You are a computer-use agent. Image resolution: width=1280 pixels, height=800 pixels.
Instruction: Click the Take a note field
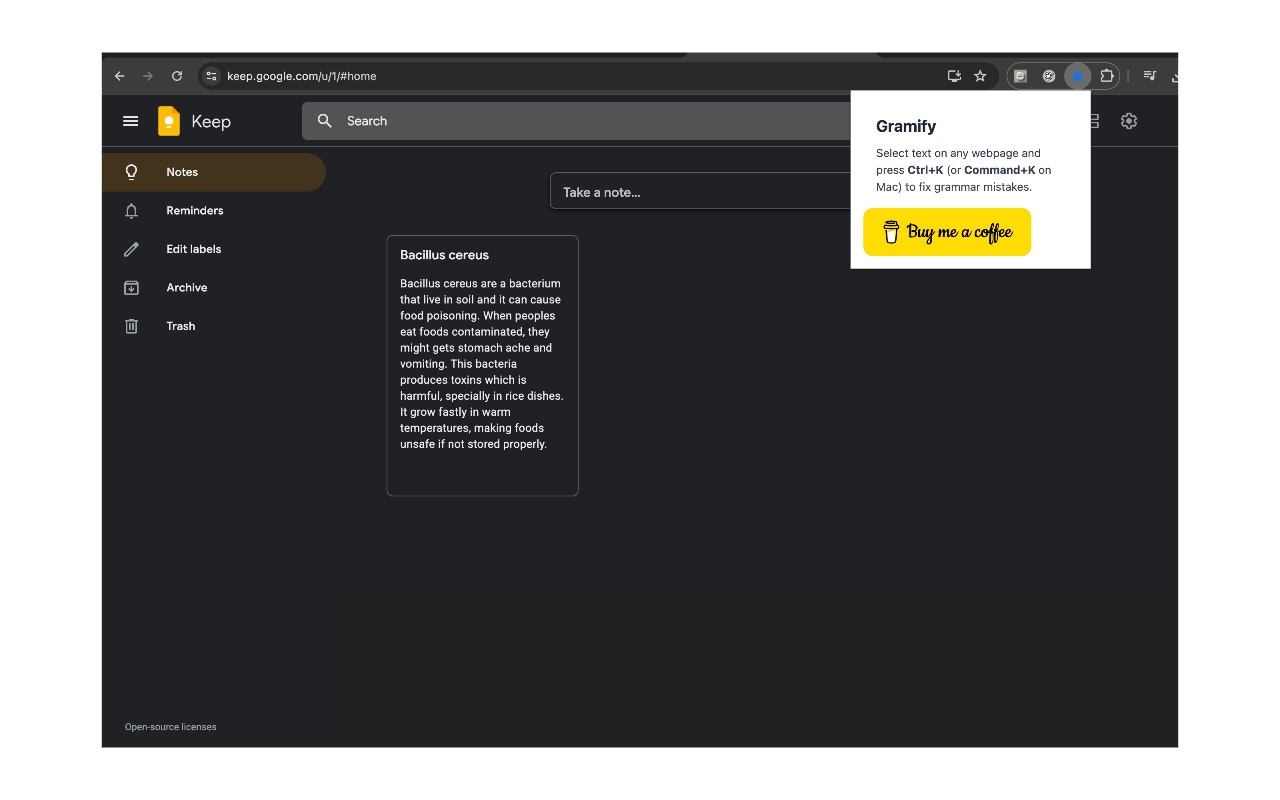[x=700, y=192]
